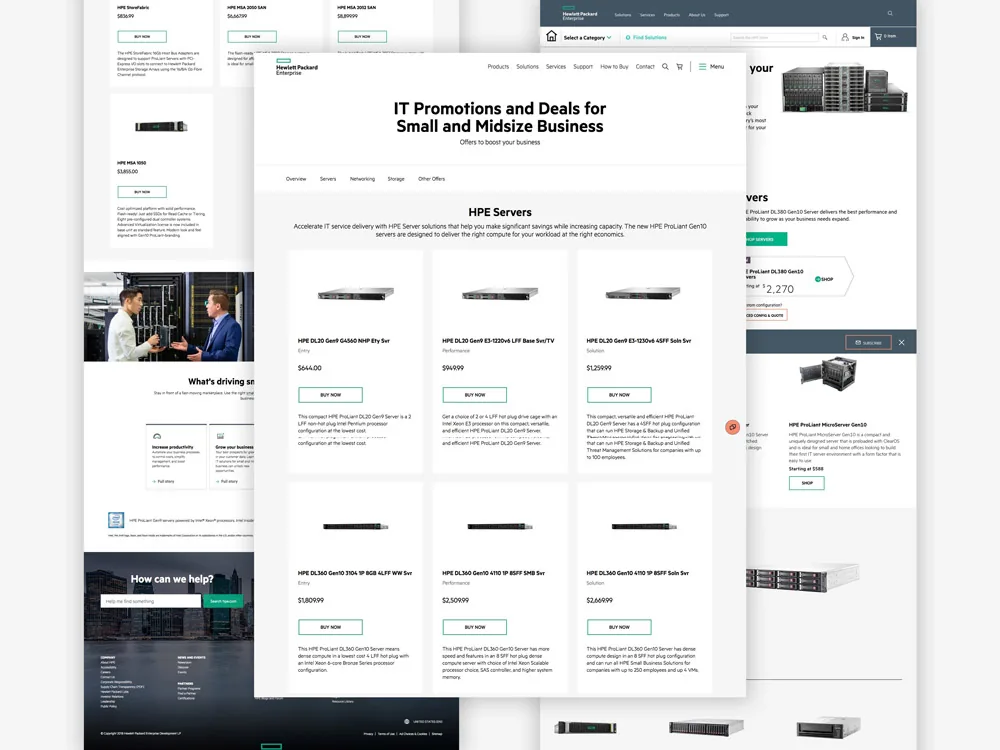Click the Sign In text on the right page
1000x750 pixels.
[x=858, y=38]
